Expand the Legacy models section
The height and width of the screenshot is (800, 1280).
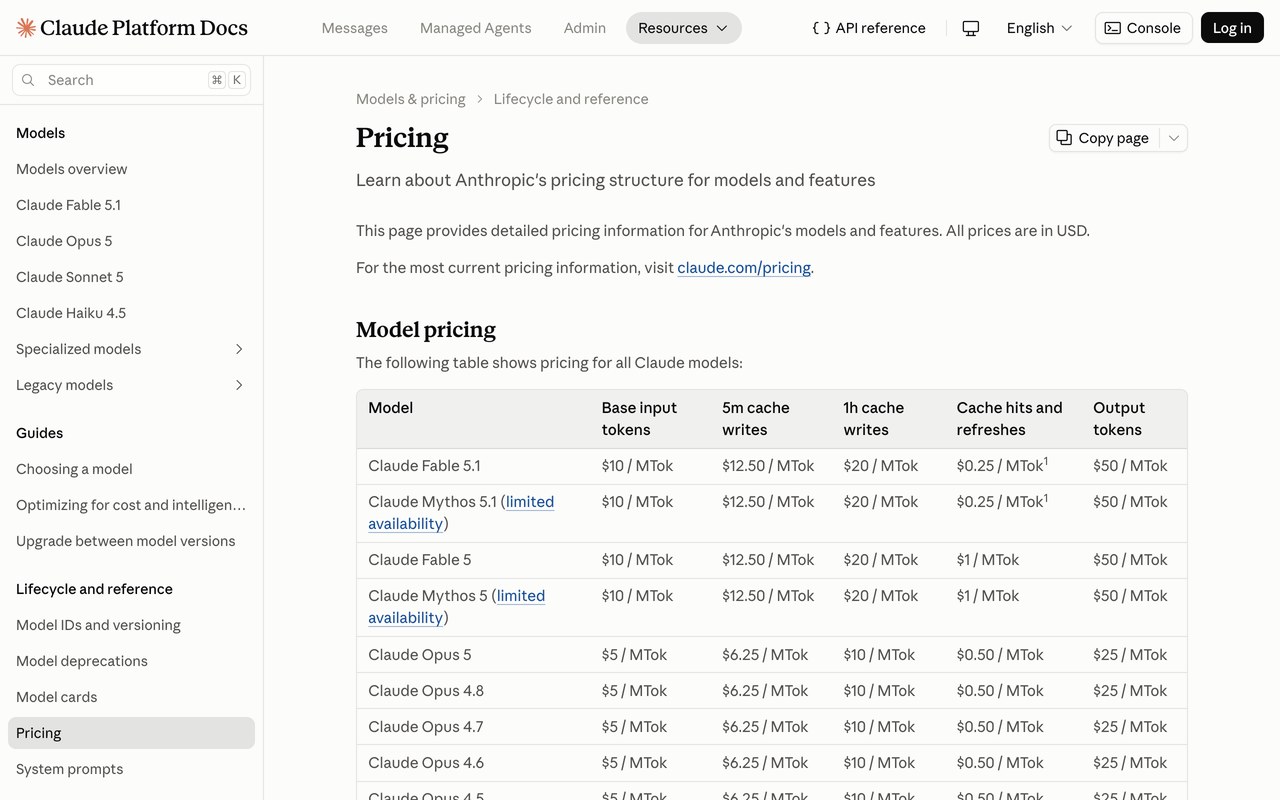click(x=239, y=385)
